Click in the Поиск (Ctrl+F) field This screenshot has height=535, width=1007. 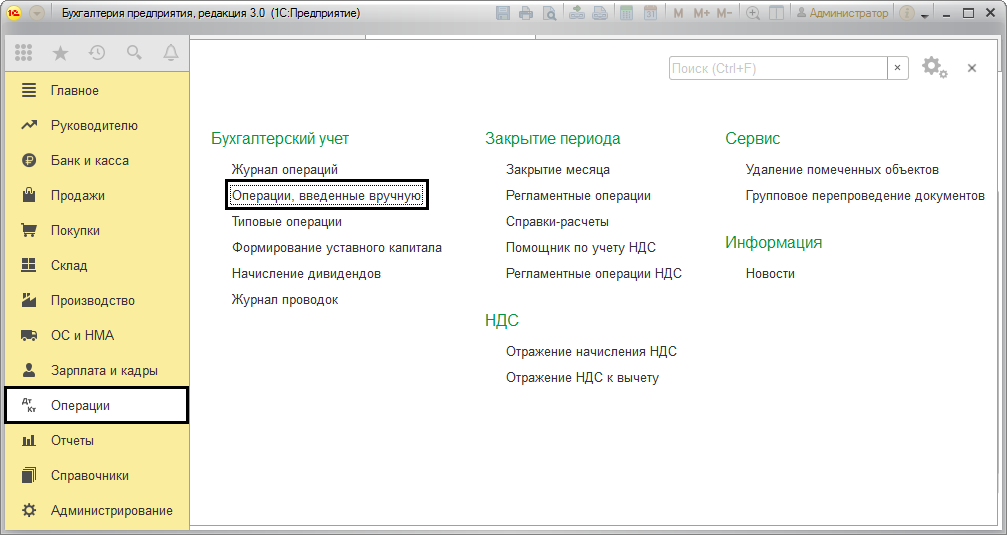[777, 68]
